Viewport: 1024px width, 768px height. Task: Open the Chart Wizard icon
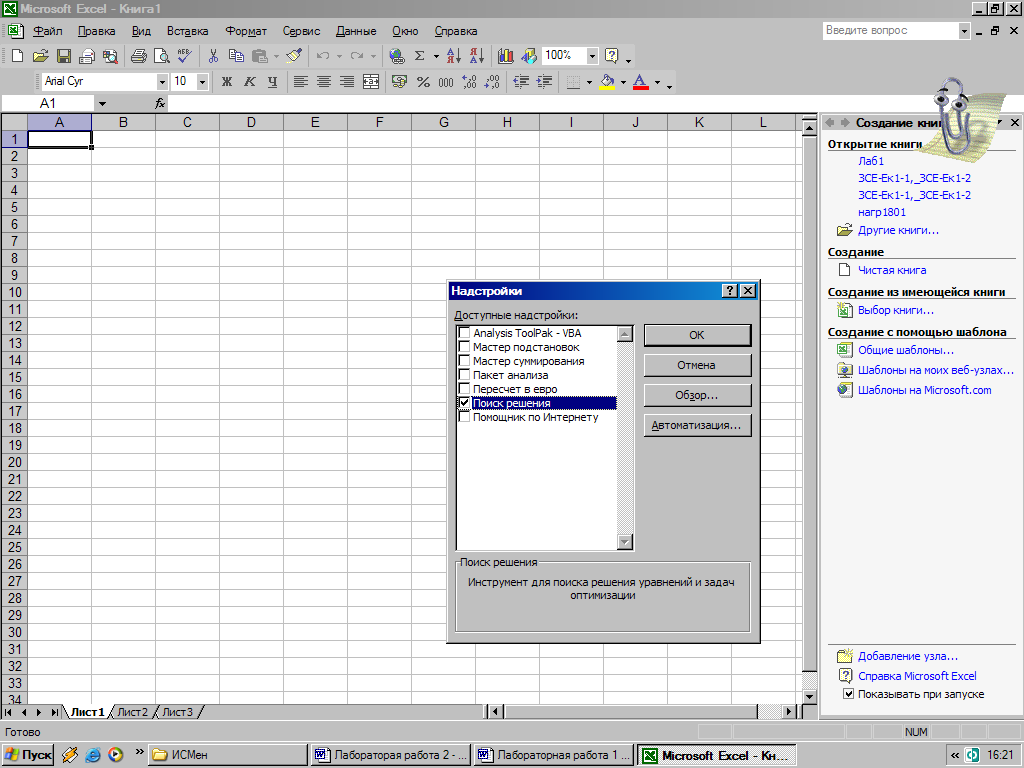505,56
